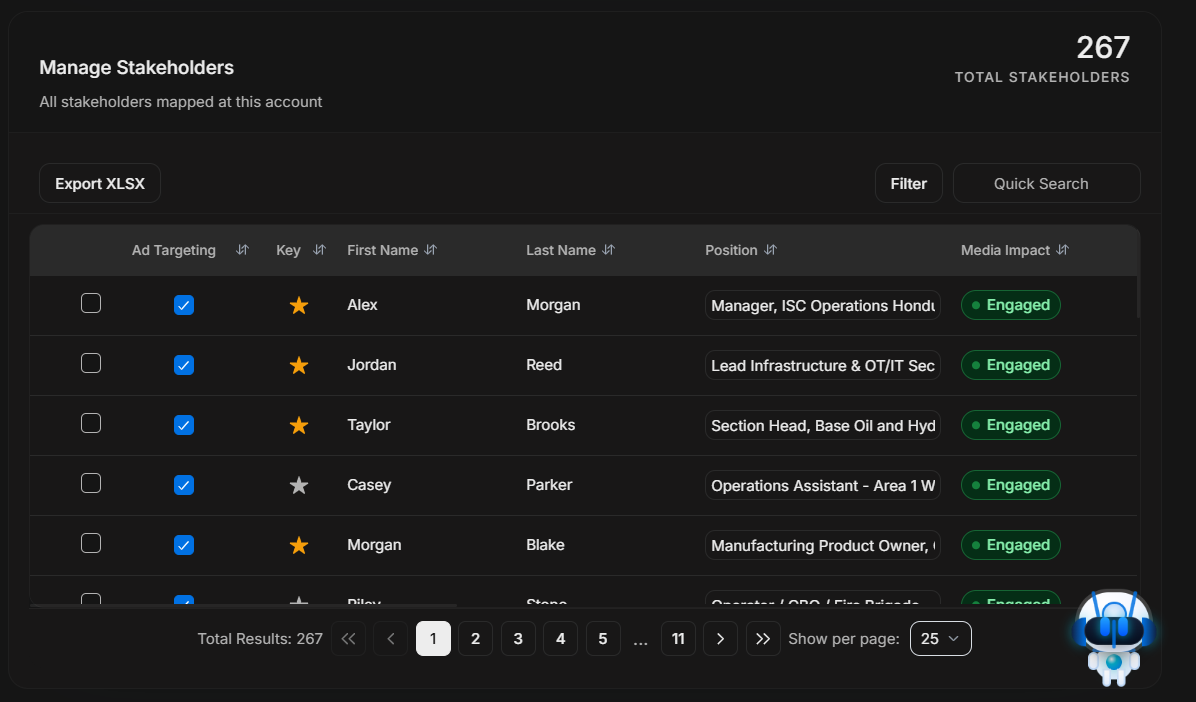Click the Export XLSX button

(100, 183)
